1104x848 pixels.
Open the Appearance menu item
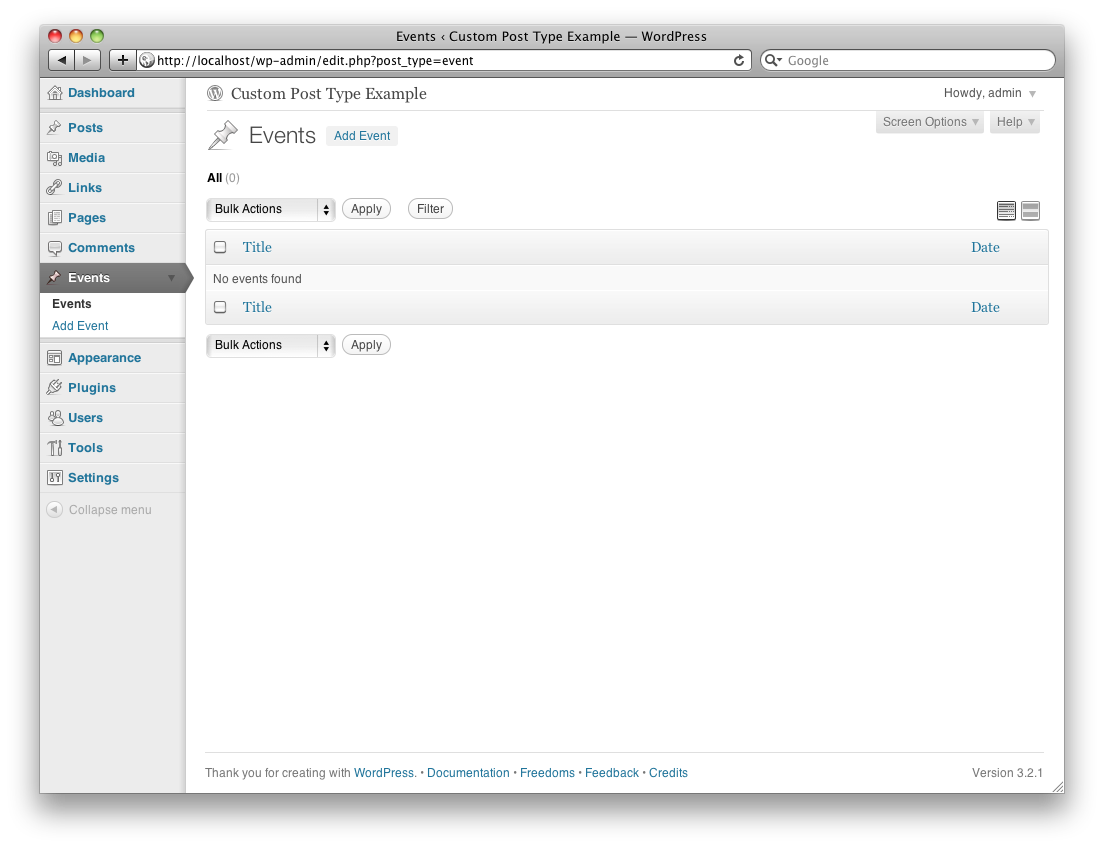tap(104, 358)
